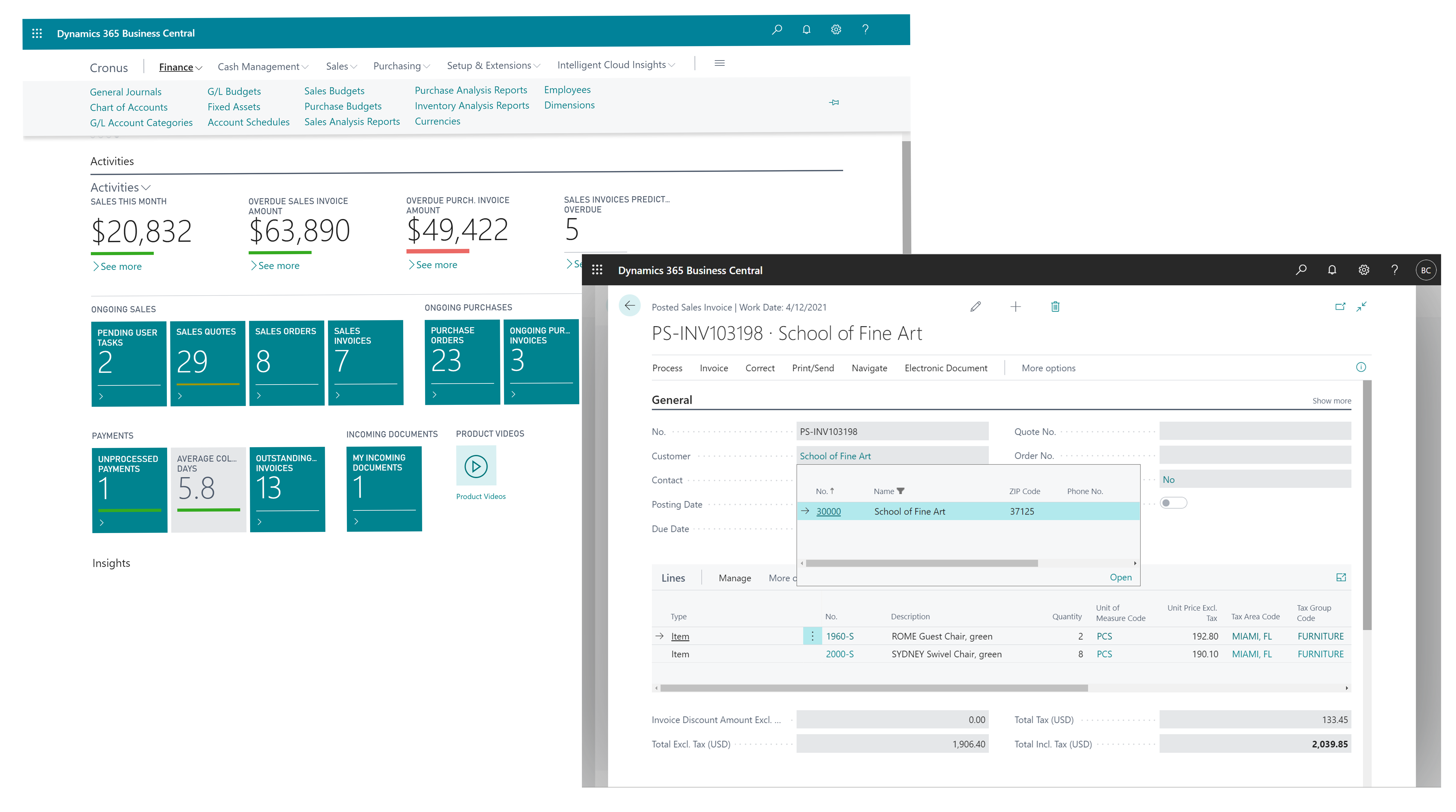Open Purchase Orders tile showing 23

pos(462,362)
